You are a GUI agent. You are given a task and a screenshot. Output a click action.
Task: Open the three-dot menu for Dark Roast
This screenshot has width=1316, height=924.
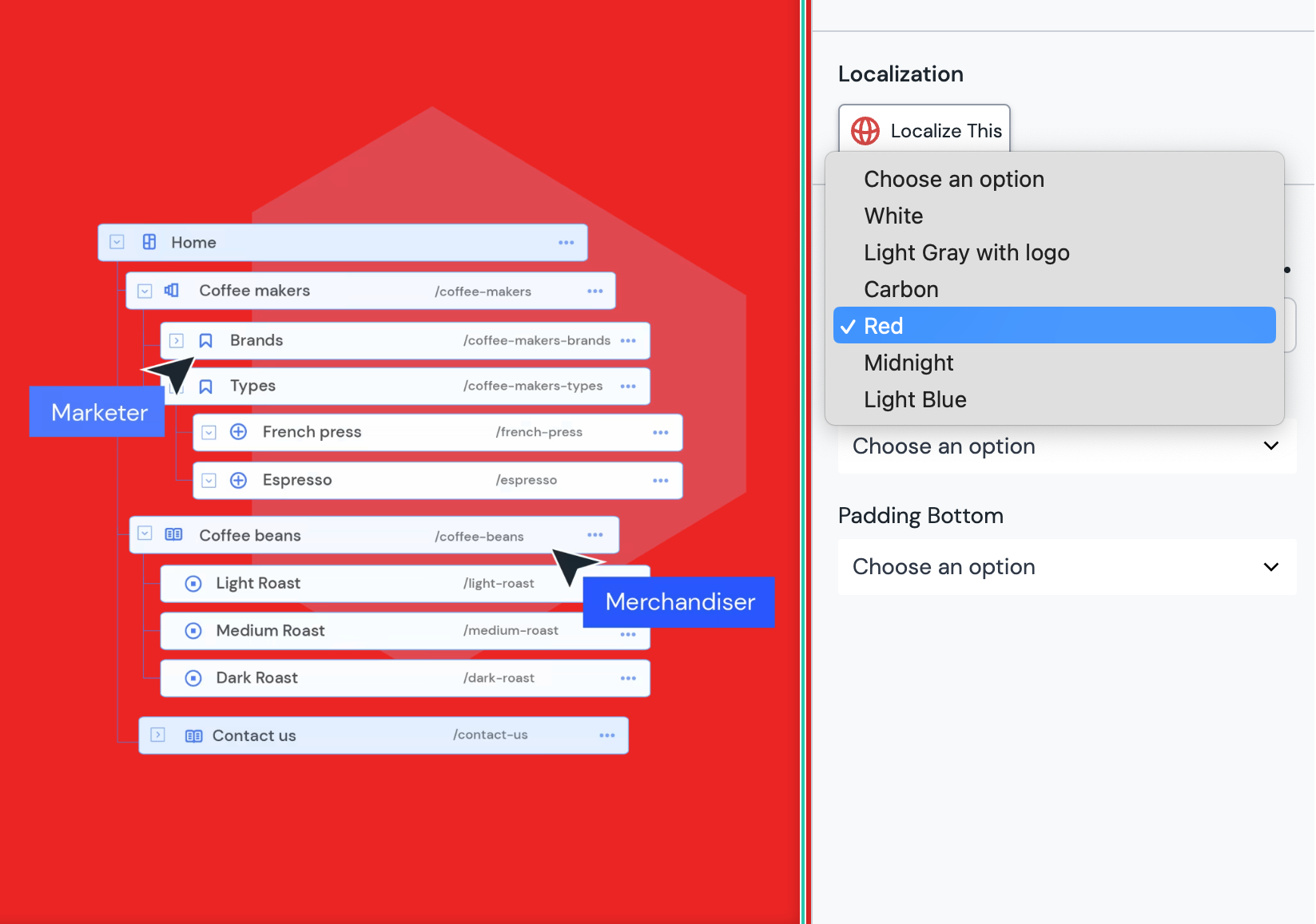coord(628,678)
